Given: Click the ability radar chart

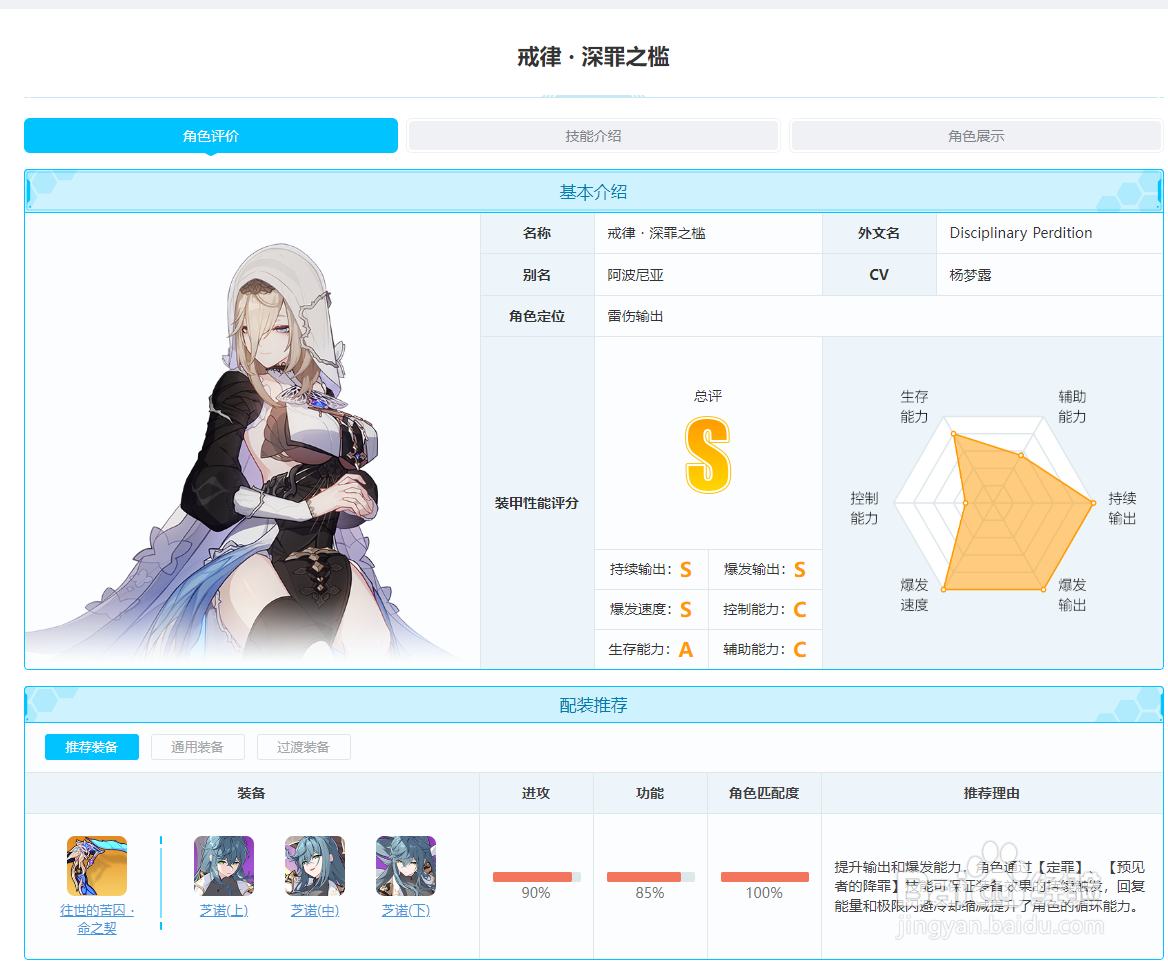Looking at the screenshot, I should click(x=993, y=503).
